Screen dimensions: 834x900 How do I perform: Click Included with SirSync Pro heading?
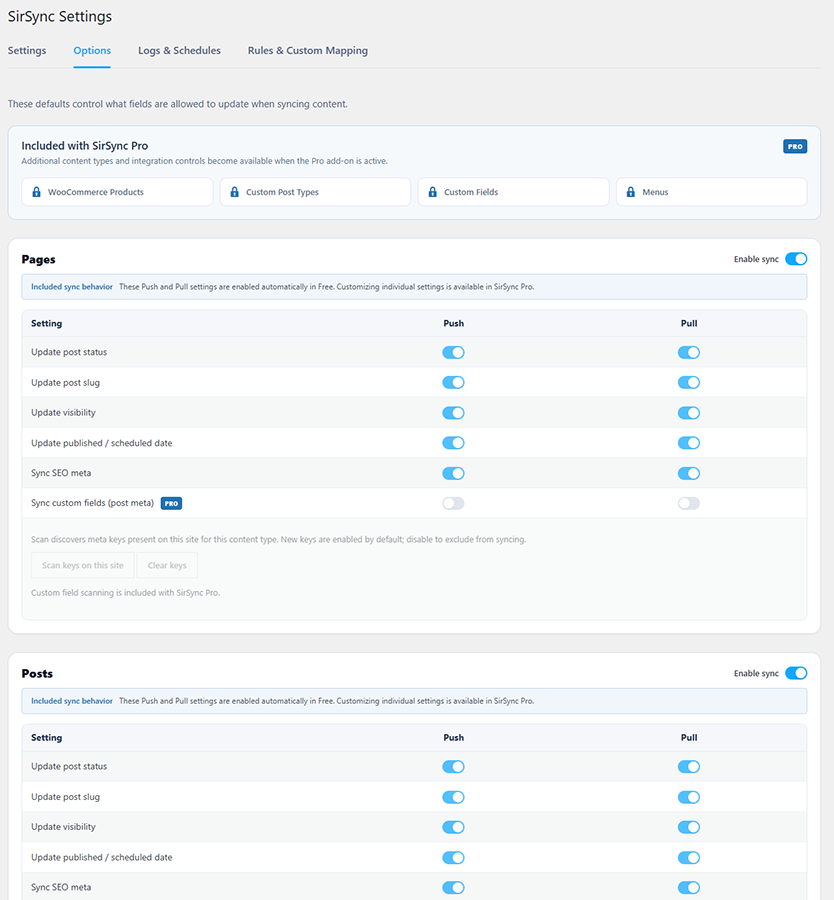[85, 146]
